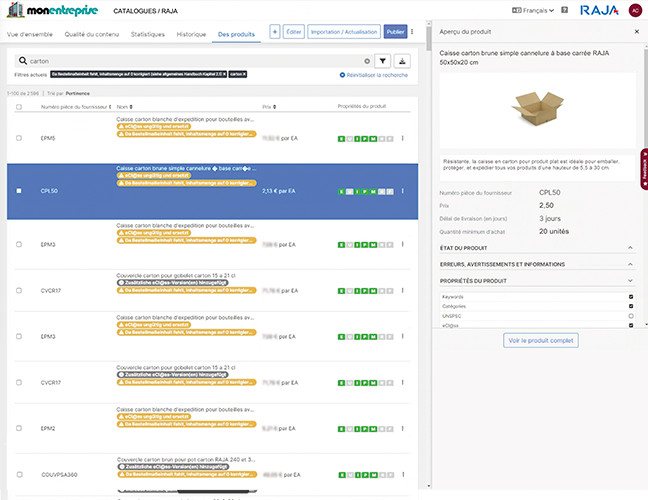Close the Aperçu du produit panel

[637, 31]
